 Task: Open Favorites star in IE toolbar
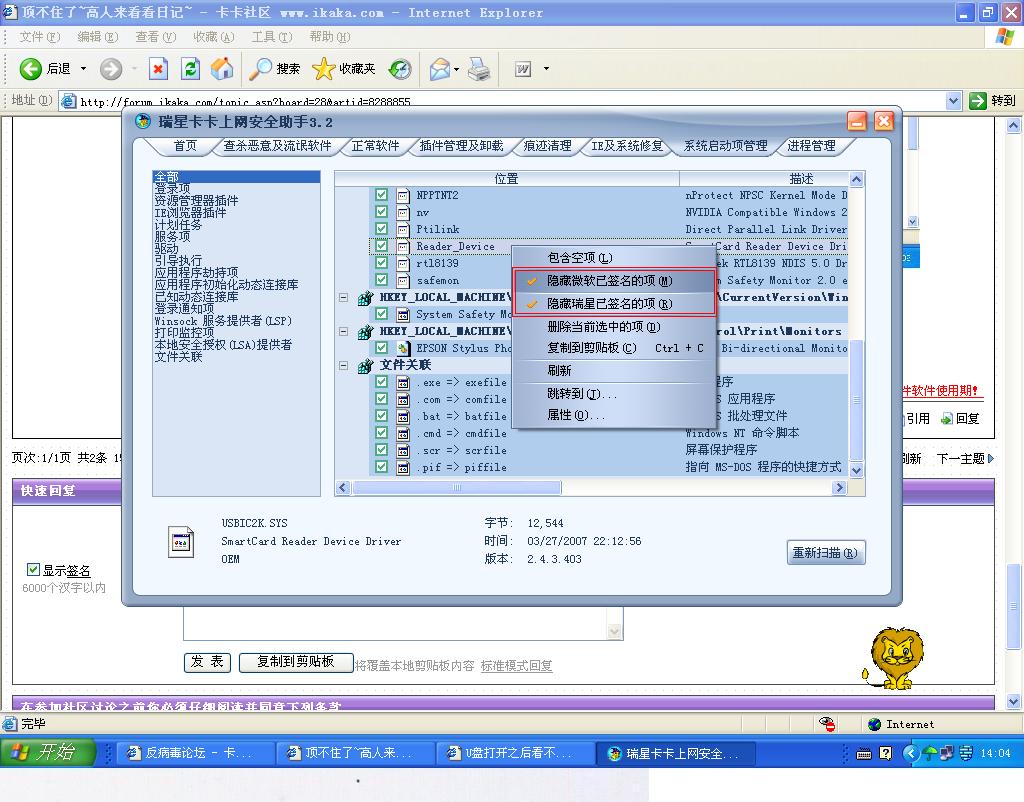coord(323,69)
